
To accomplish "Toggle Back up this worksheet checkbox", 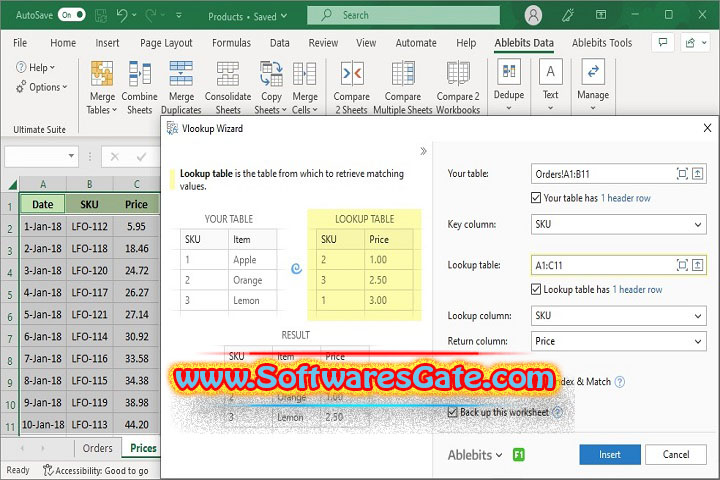I will click(452, 412).
